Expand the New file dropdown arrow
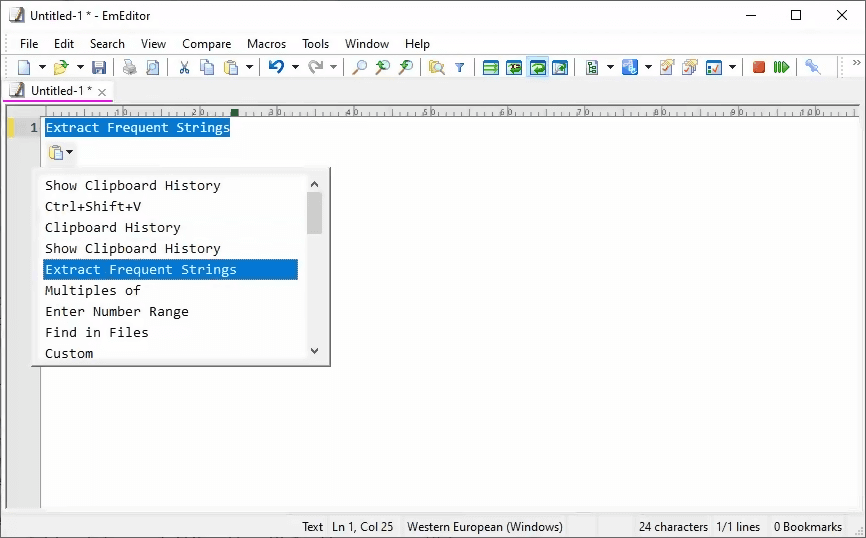This screenshot has width=866, height=538. [x=42, y=67]
